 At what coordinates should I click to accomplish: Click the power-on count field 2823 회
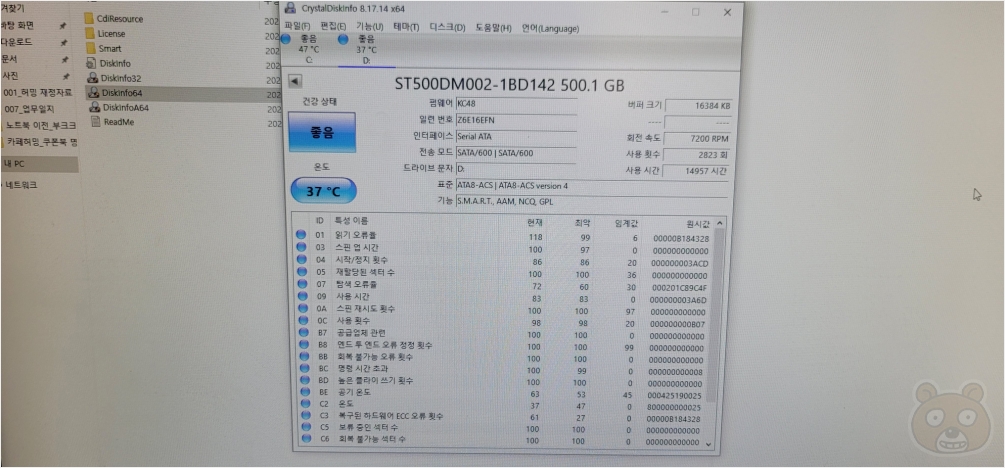coord(697,155)
